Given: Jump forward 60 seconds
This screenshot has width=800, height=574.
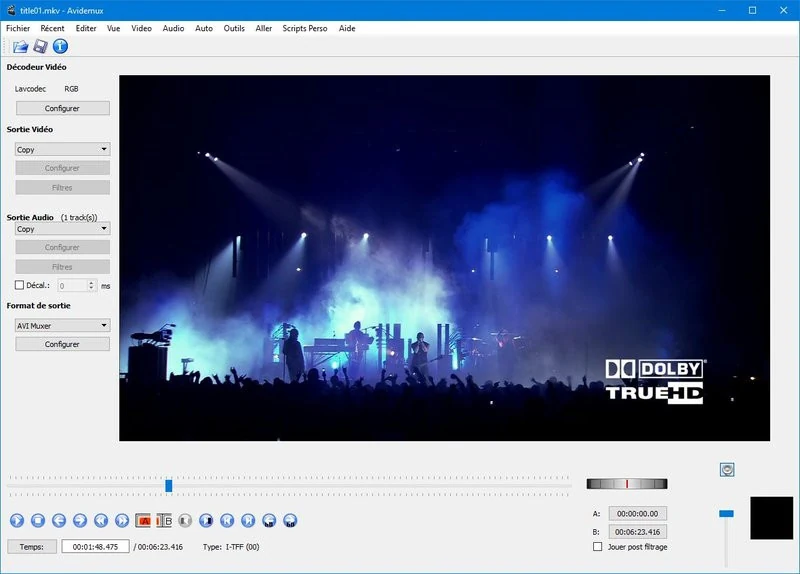Looking at the screenshot, I should [x=290, y=520].
